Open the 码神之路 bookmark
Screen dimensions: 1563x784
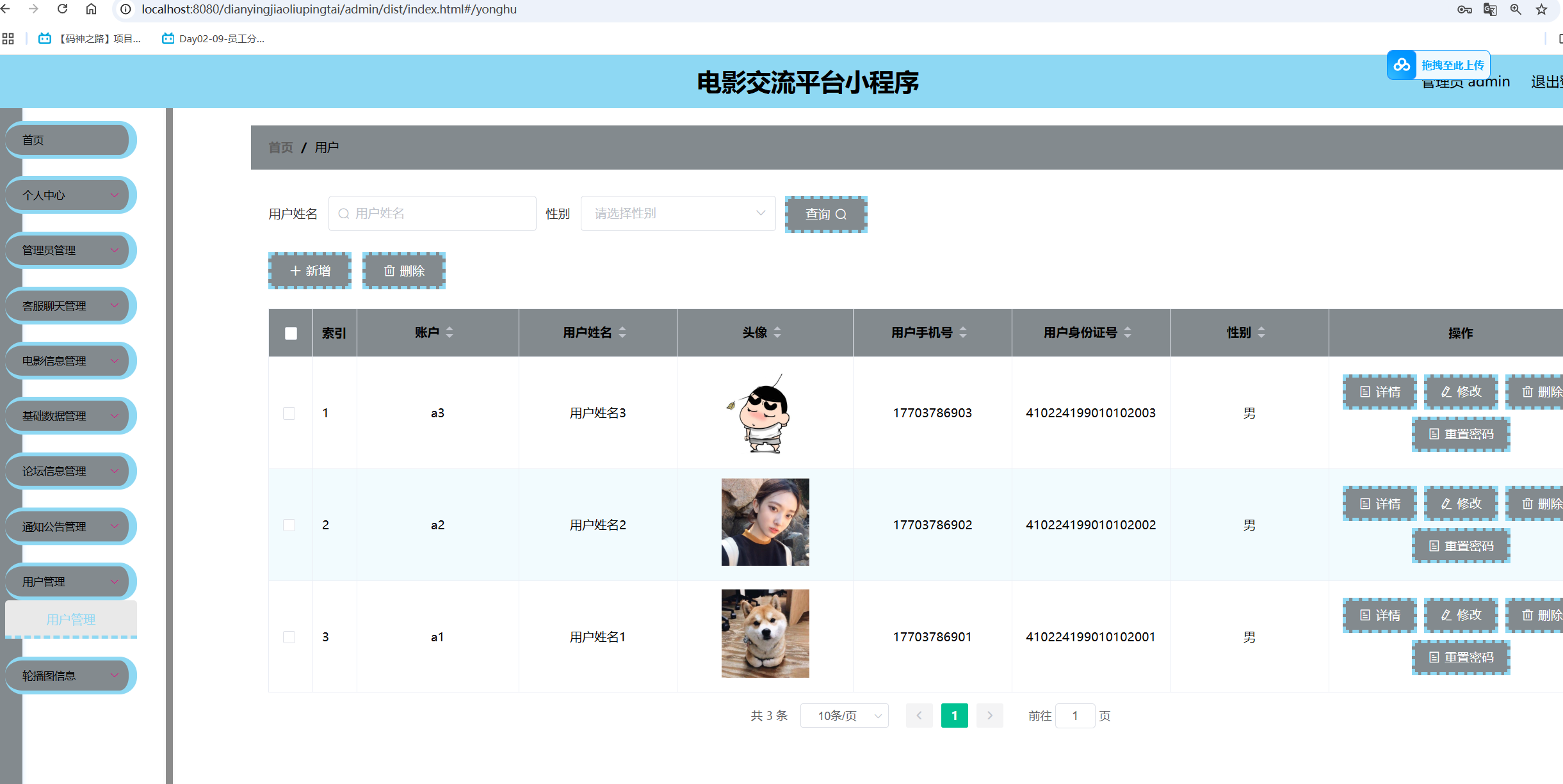(x=90, y=39)
